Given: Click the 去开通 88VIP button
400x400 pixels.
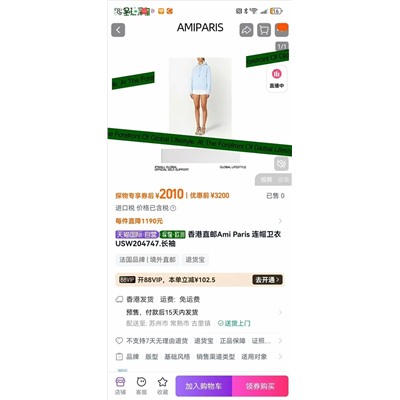Looking at the screenshot, I should coord(267,280).
